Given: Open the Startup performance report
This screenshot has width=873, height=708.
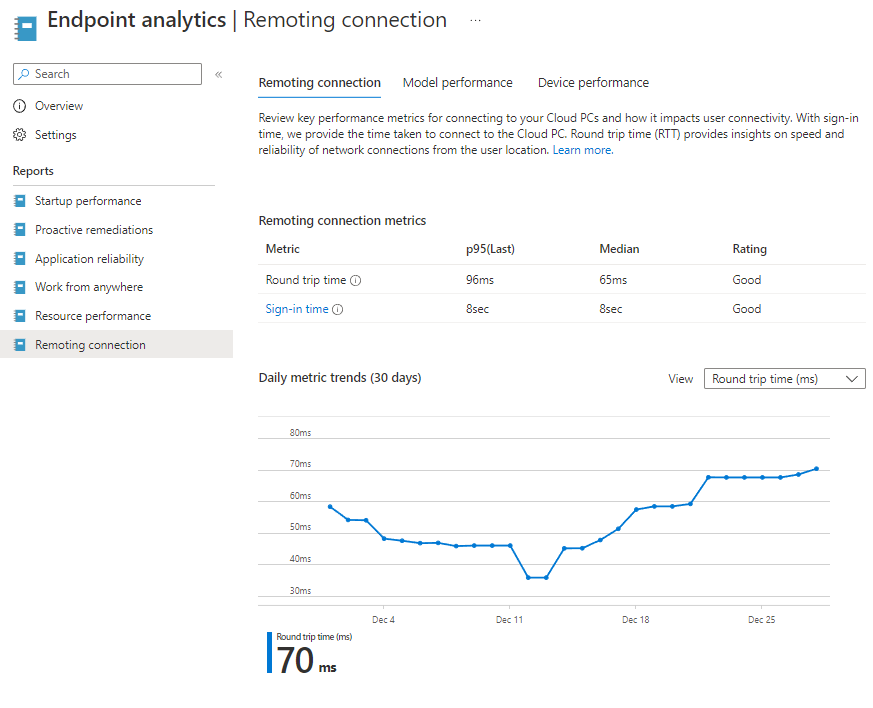Looking at the screenshot, I should click(x=88, y=201).
